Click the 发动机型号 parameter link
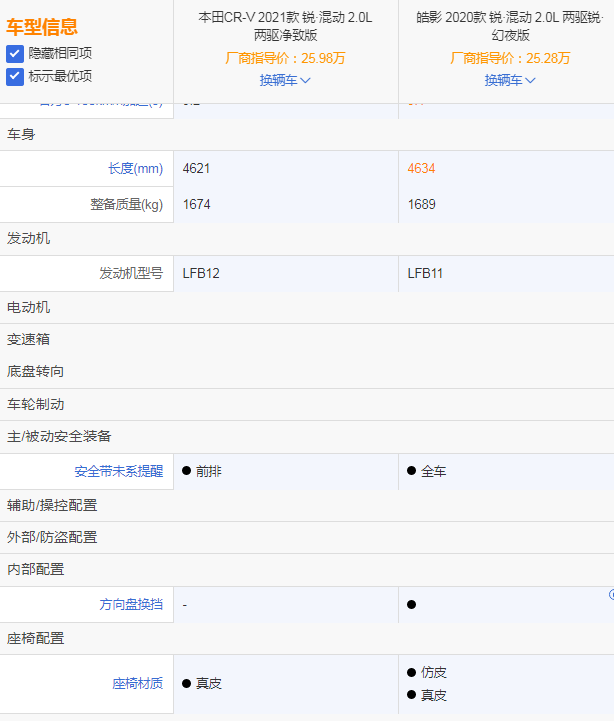 (130, 273)
